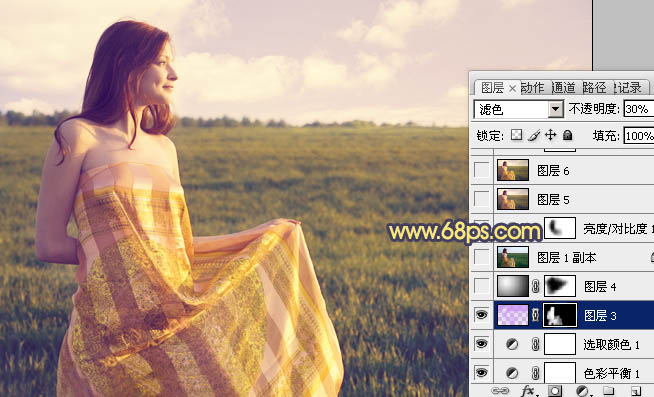Select the layer named 图层 1 副本

coord(566,258)
